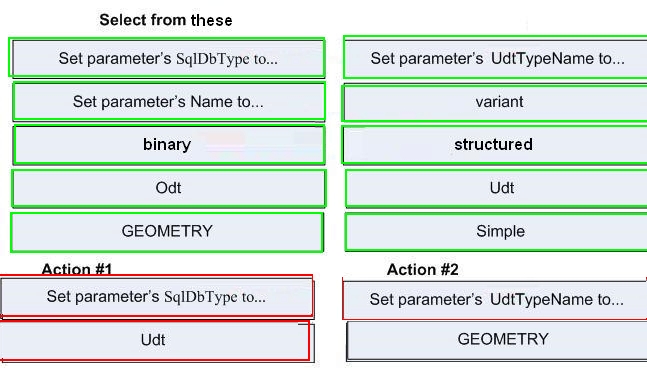Image resolution: width=647 pixels, height=381 pixels.
Task: Click the 'Select from these' heading
Action: pyautogui.click(x=166, y=20)
